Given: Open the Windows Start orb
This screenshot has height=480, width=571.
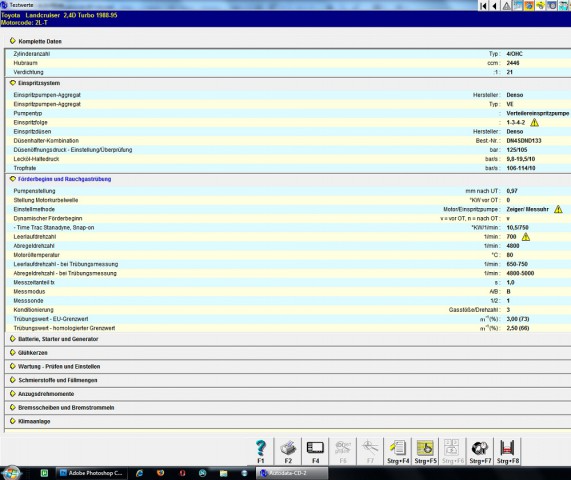Looking at the screenshot, I should point(11,473).
